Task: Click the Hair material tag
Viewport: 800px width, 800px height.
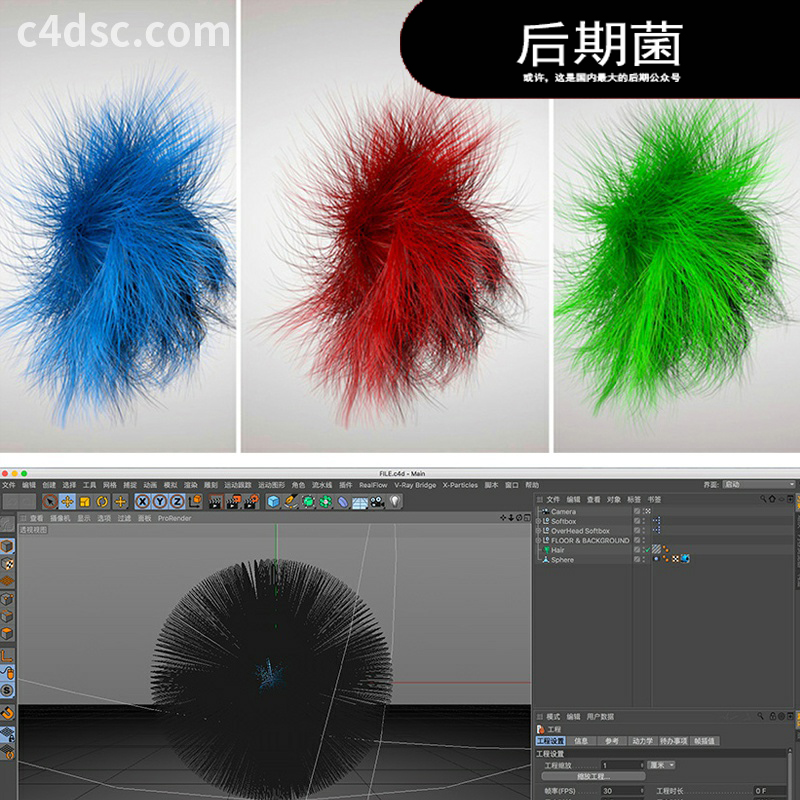Action: coord(657,549)
